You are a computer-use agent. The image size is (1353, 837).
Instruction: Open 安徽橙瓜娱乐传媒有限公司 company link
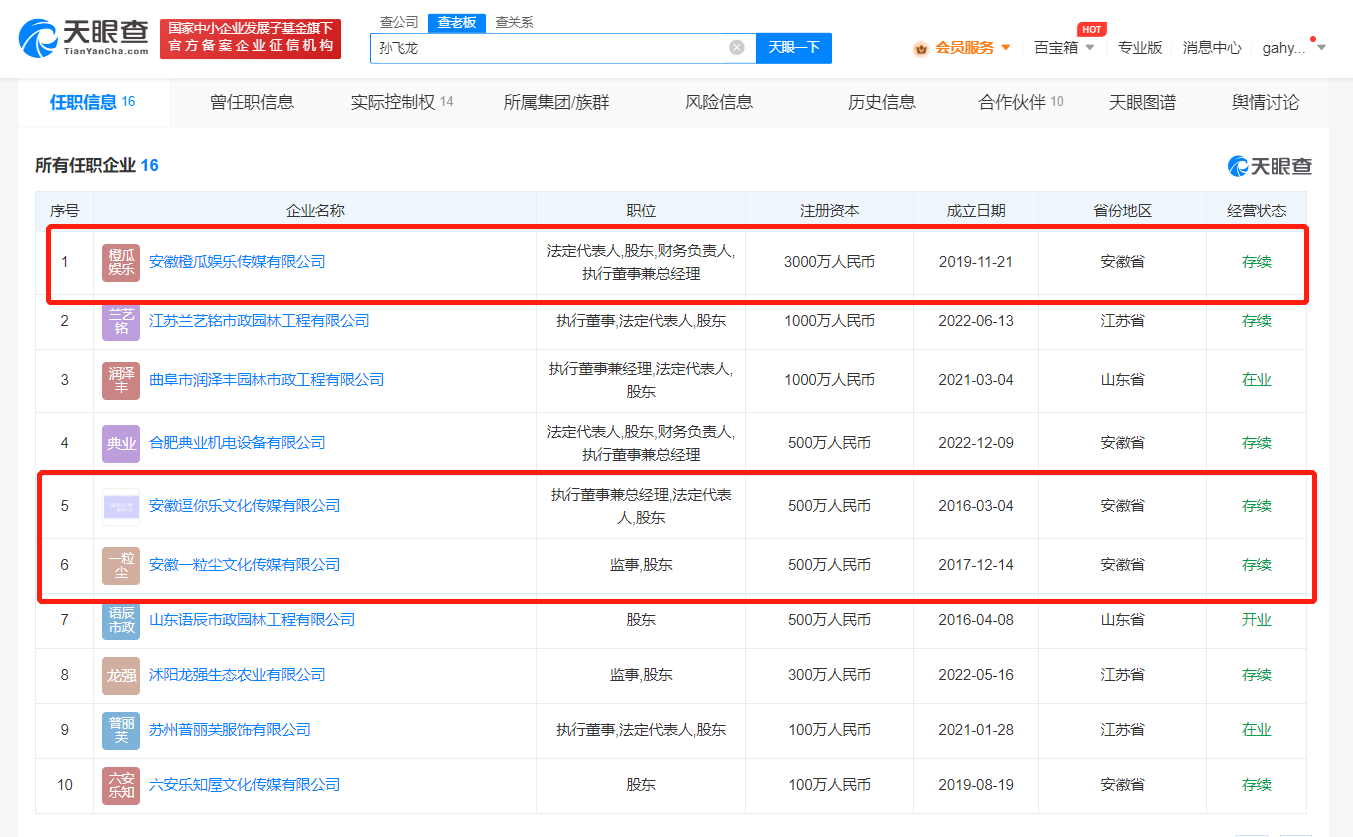tap(237, 262)
